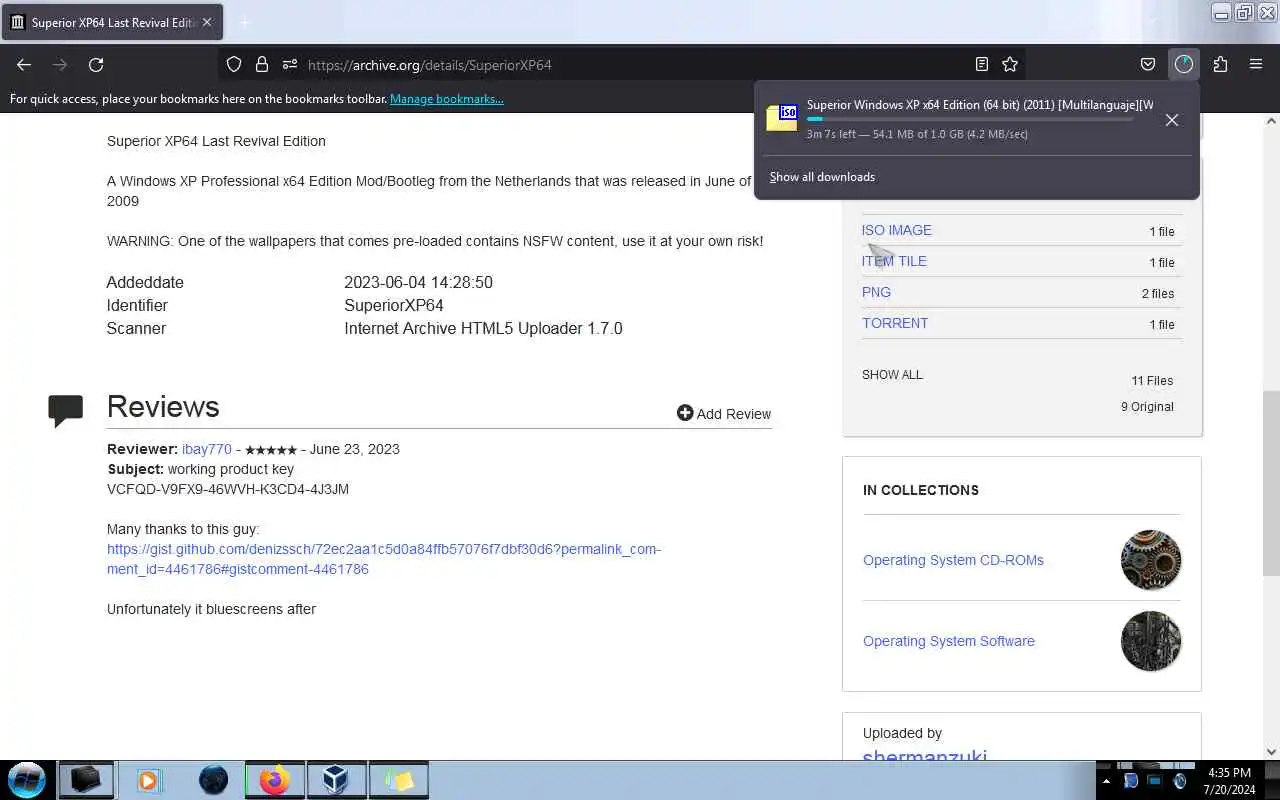1280x800 pixels.
Task: Click Operating System CD-ROMs gear thumbnail
Action: click(x=1151, y=560)
